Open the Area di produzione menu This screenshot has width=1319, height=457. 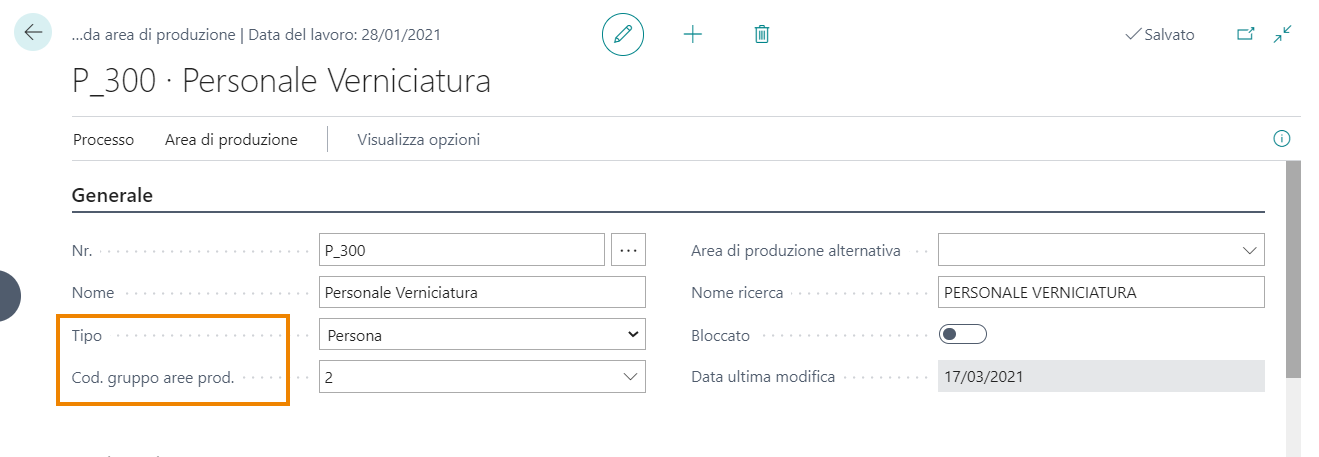(x=231, y=140)
